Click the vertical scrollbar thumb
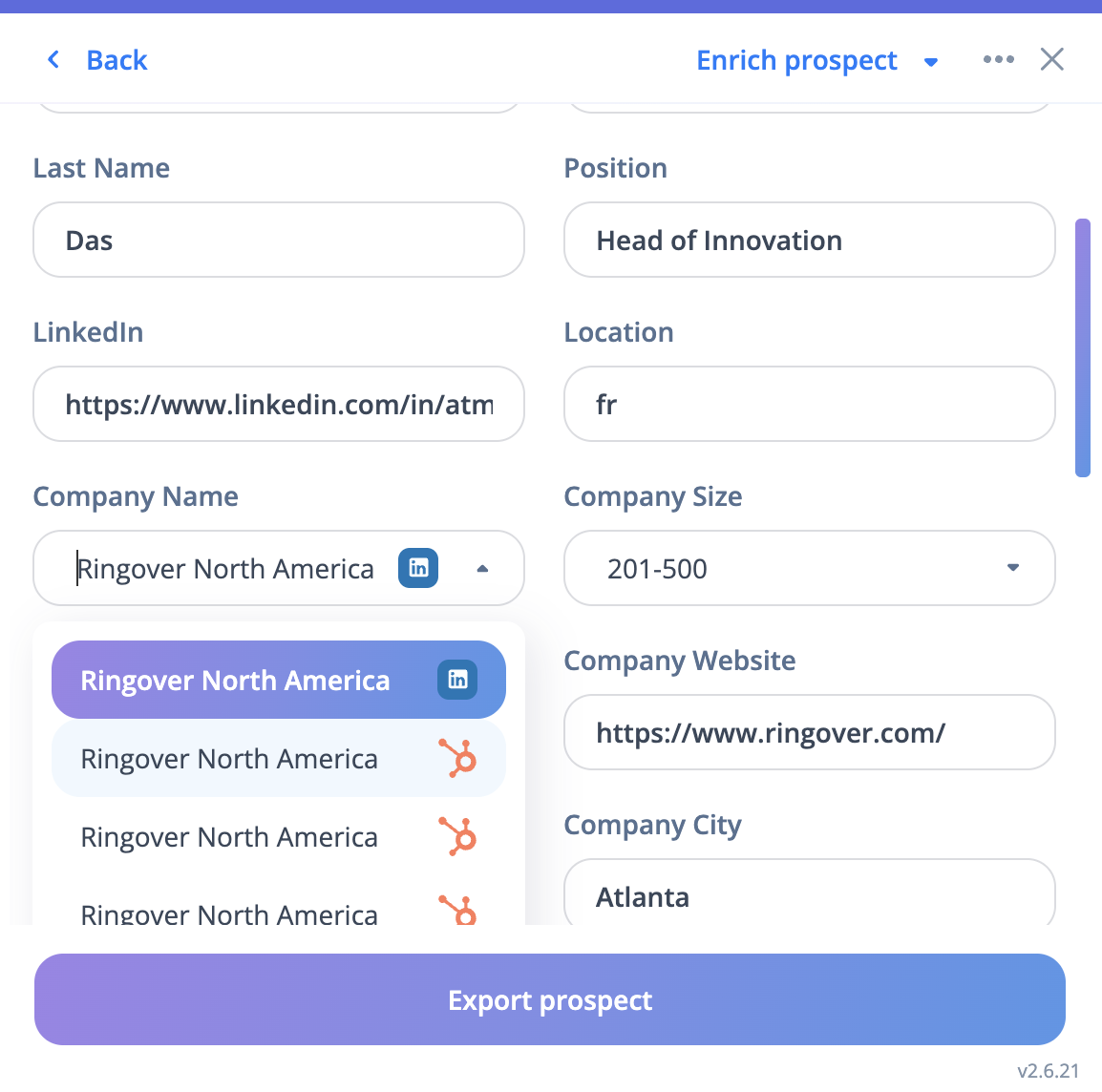Screen dimensions: 1102x1092 click(1082, 347)
